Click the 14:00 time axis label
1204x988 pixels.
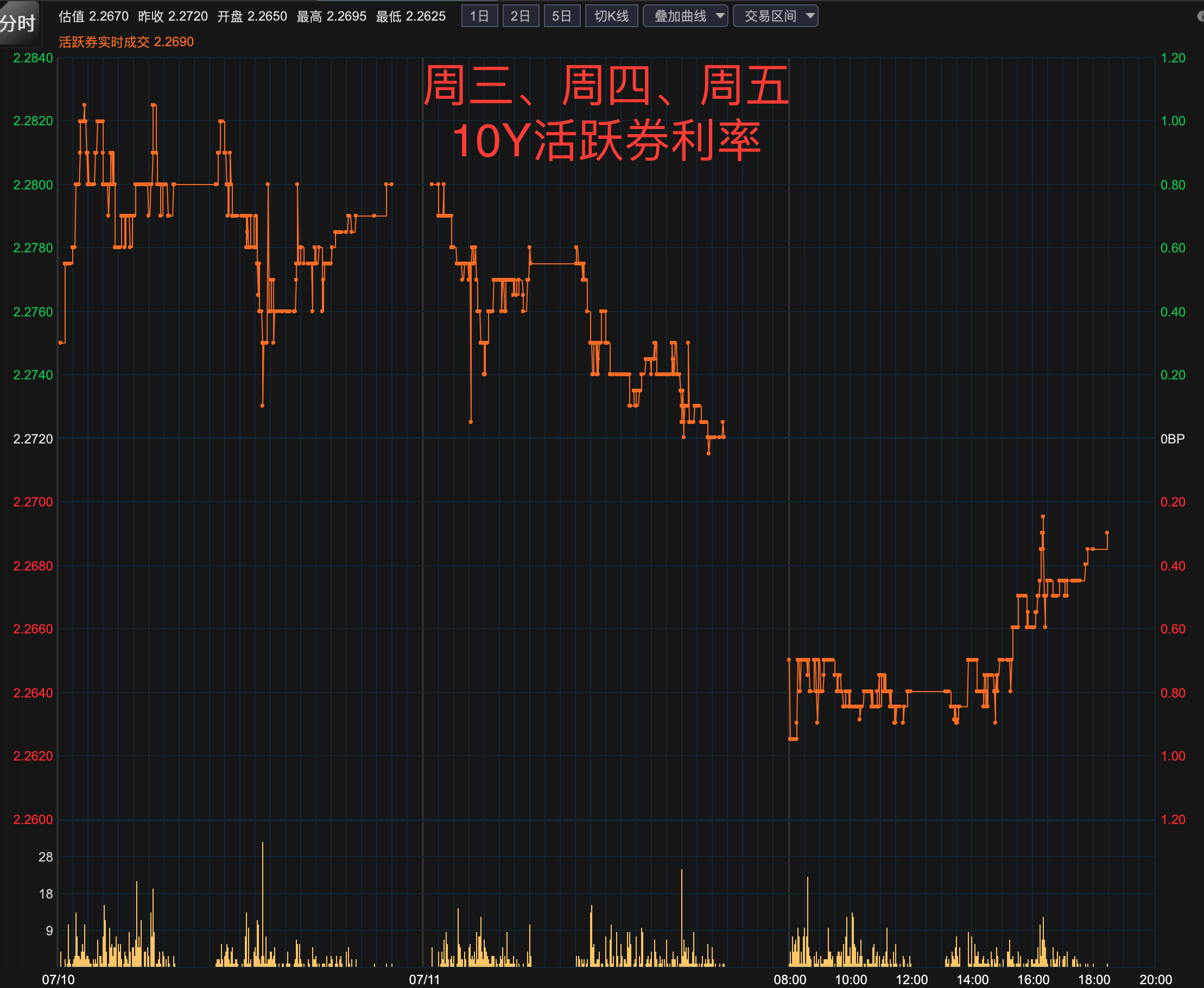click(972, 979)
